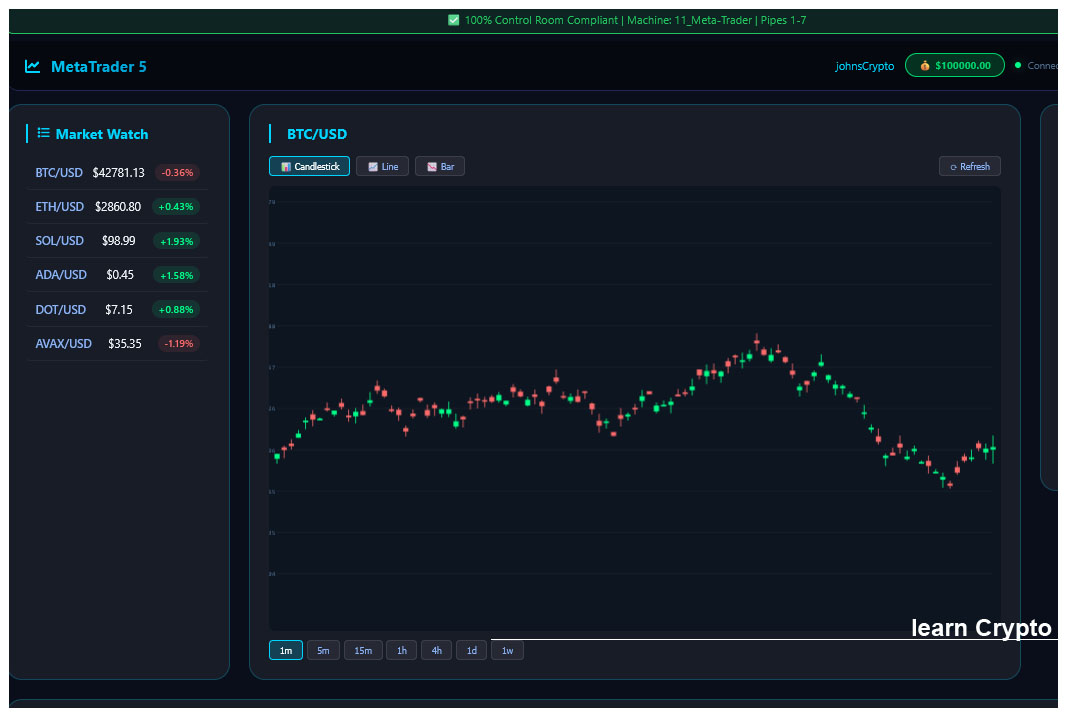Select DOT/USD in Market Watch
Screen dimensions: 1067x718
pyautogui.click(x=117, y=310)
